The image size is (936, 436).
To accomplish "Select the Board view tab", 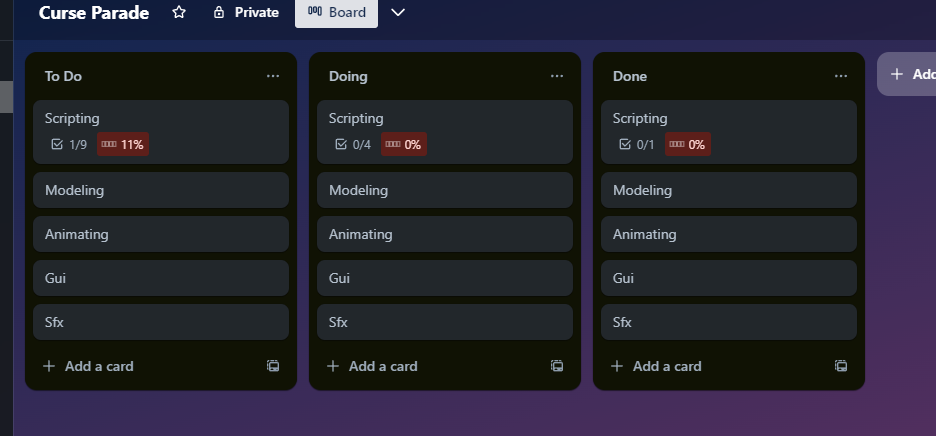I will coord(337,12).
